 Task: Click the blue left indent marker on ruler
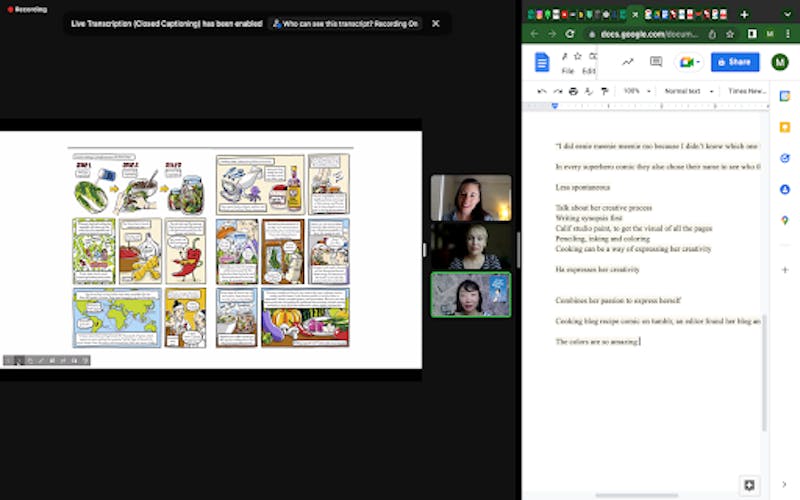click(555, 106)
